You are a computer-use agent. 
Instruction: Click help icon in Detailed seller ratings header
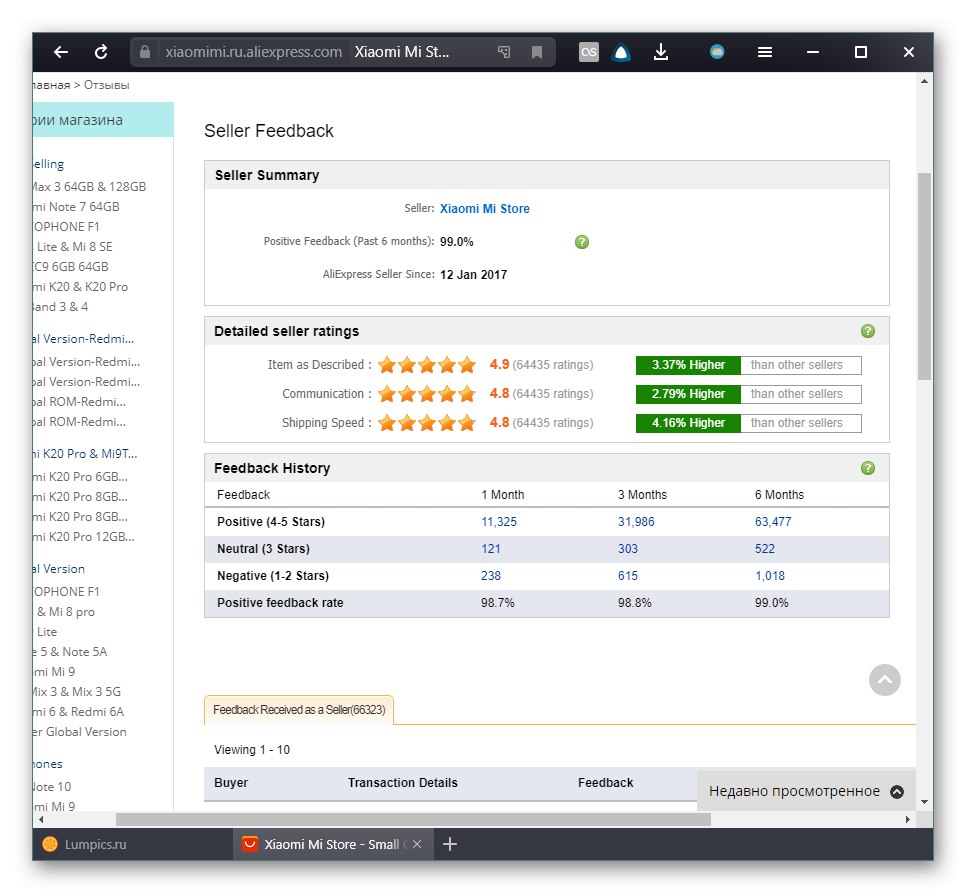tap(867, 331)
